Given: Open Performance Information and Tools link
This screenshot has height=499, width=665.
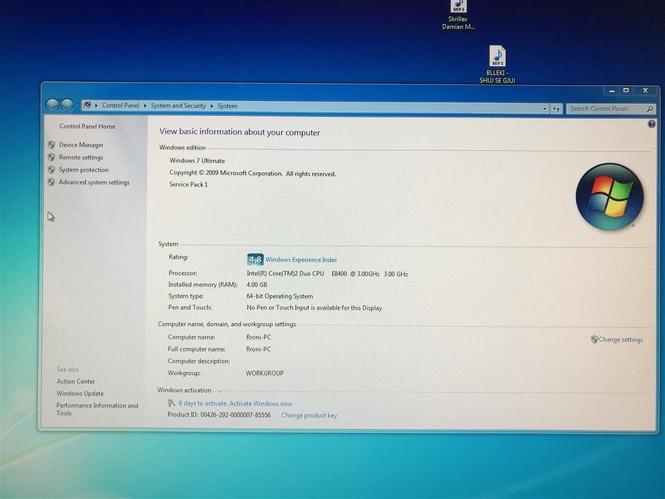Looking at the screenshot, I should pos(98,409).
